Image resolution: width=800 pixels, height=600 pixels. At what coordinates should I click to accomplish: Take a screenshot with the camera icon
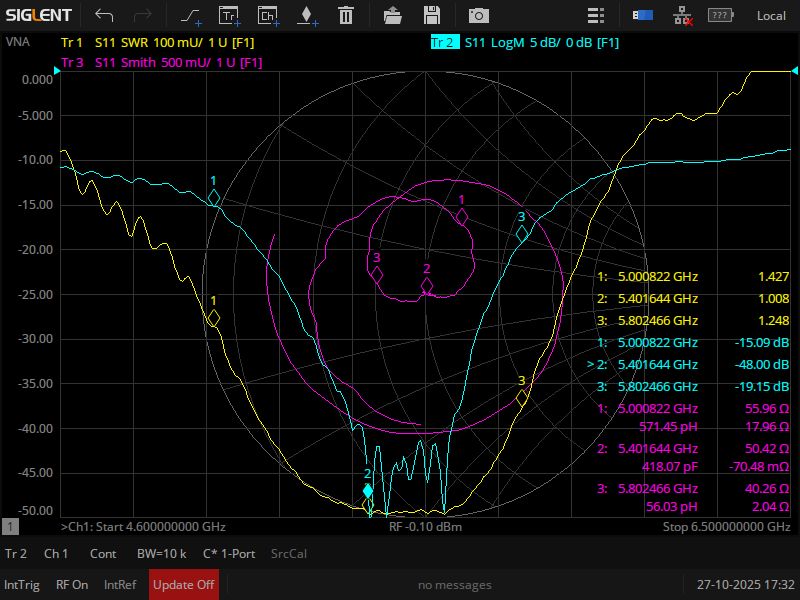click(480, 15)
